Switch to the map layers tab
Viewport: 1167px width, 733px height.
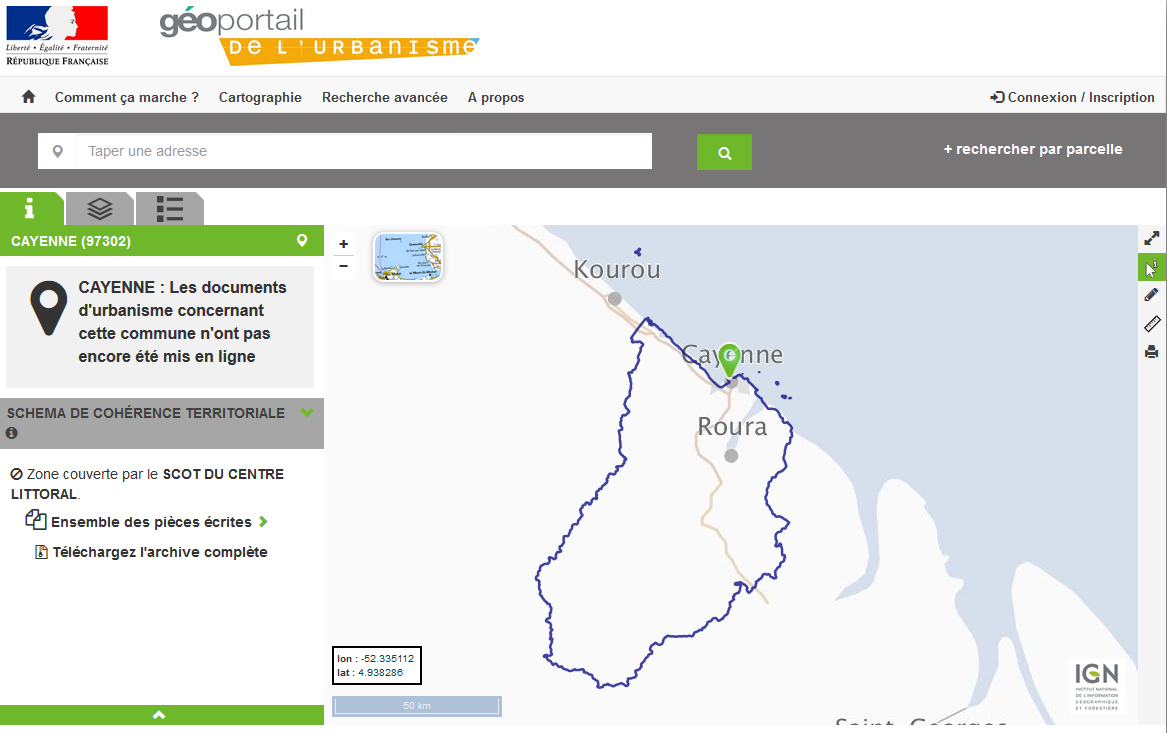[x=100, y=208]
